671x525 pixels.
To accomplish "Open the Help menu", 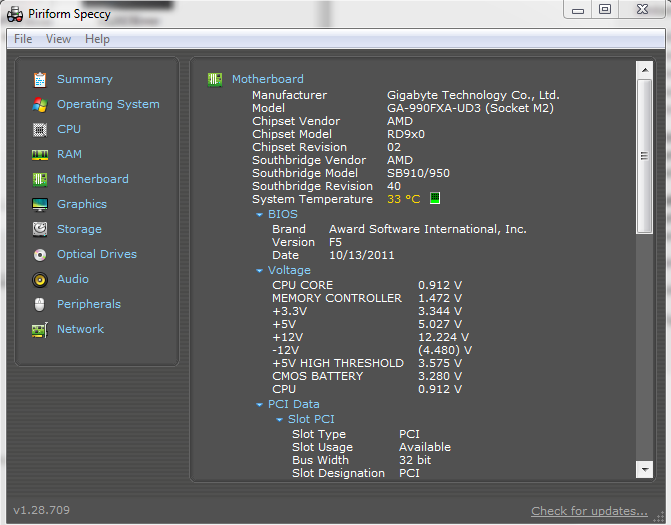I will click(97, 39).
